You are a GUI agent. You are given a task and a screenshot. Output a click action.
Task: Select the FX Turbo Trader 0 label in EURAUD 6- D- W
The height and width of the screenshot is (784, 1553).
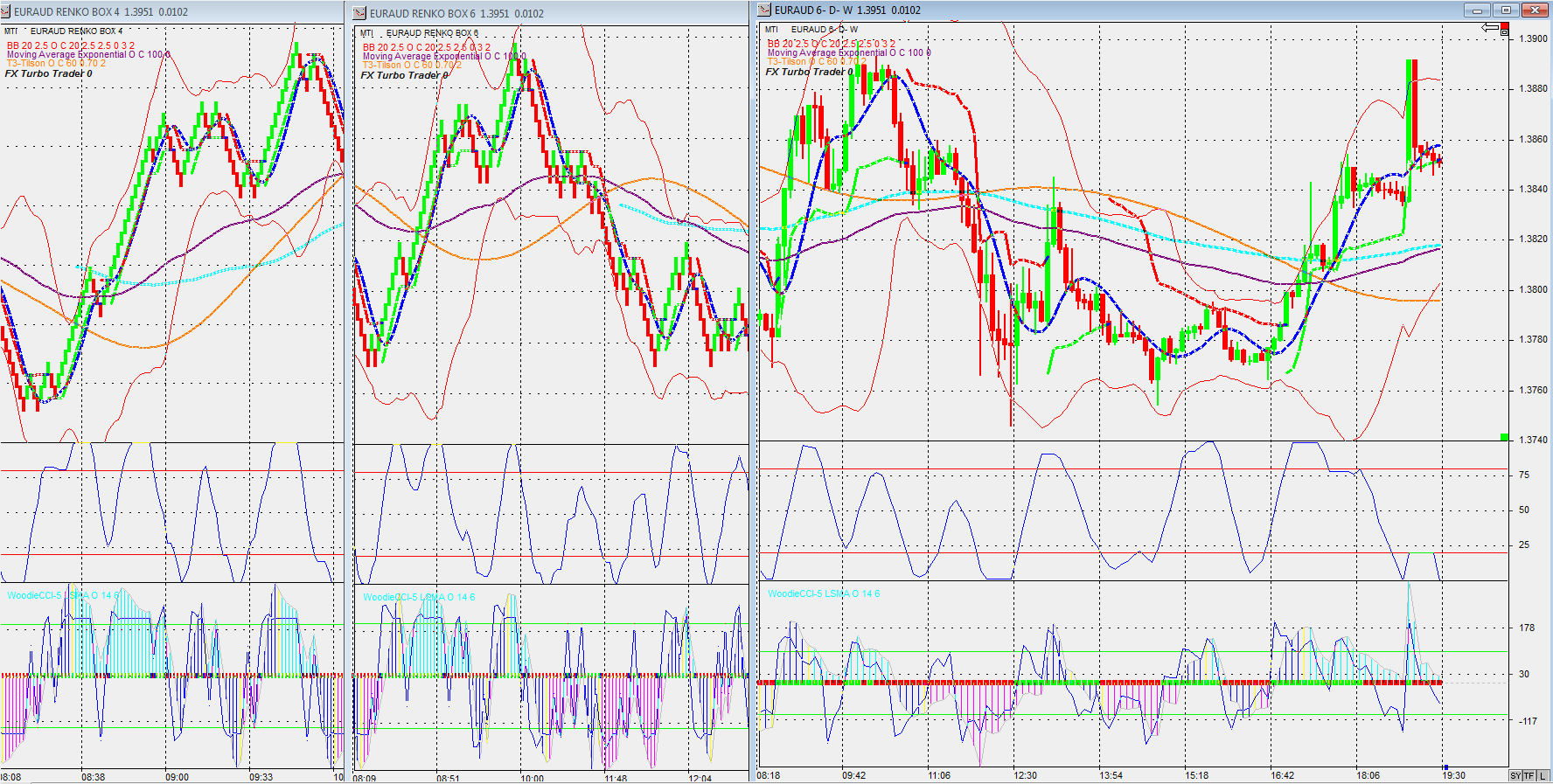(810, 72)
